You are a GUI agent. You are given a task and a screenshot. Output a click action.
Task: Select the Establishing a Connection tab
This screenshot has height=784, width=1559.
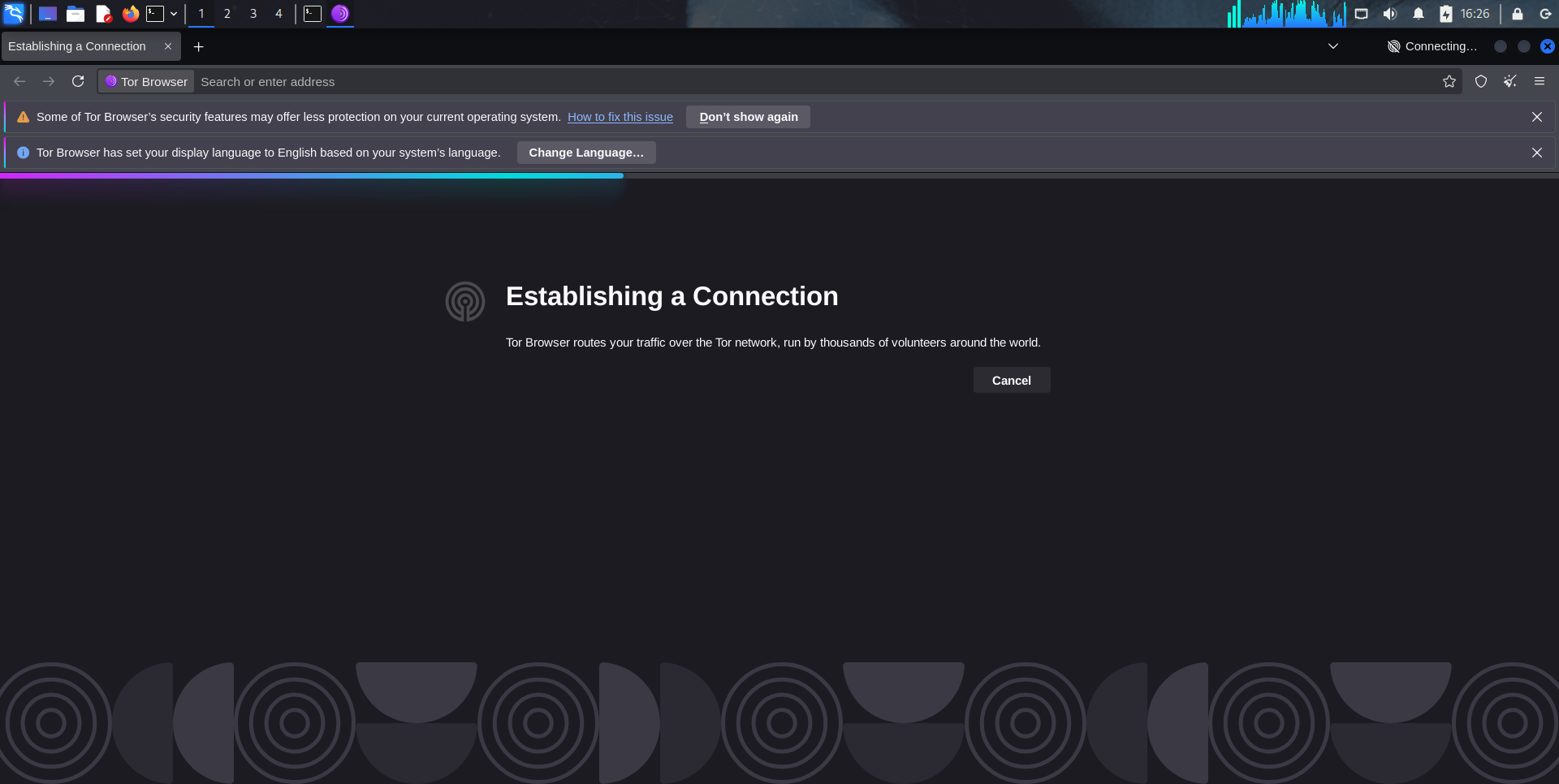91,46
